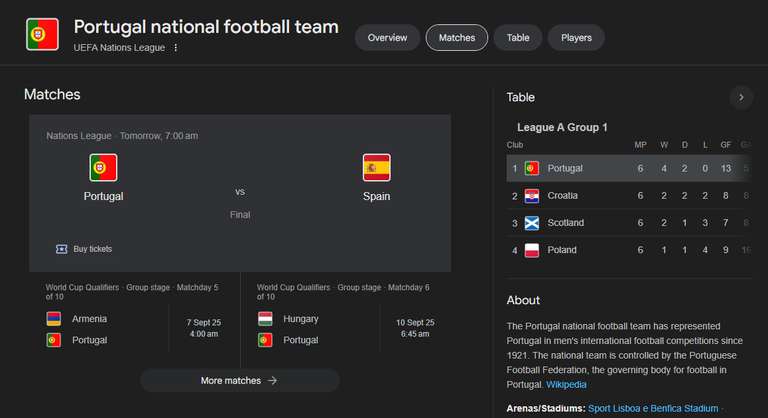Select Portugal row in the standings table

(x=629, y=169)
